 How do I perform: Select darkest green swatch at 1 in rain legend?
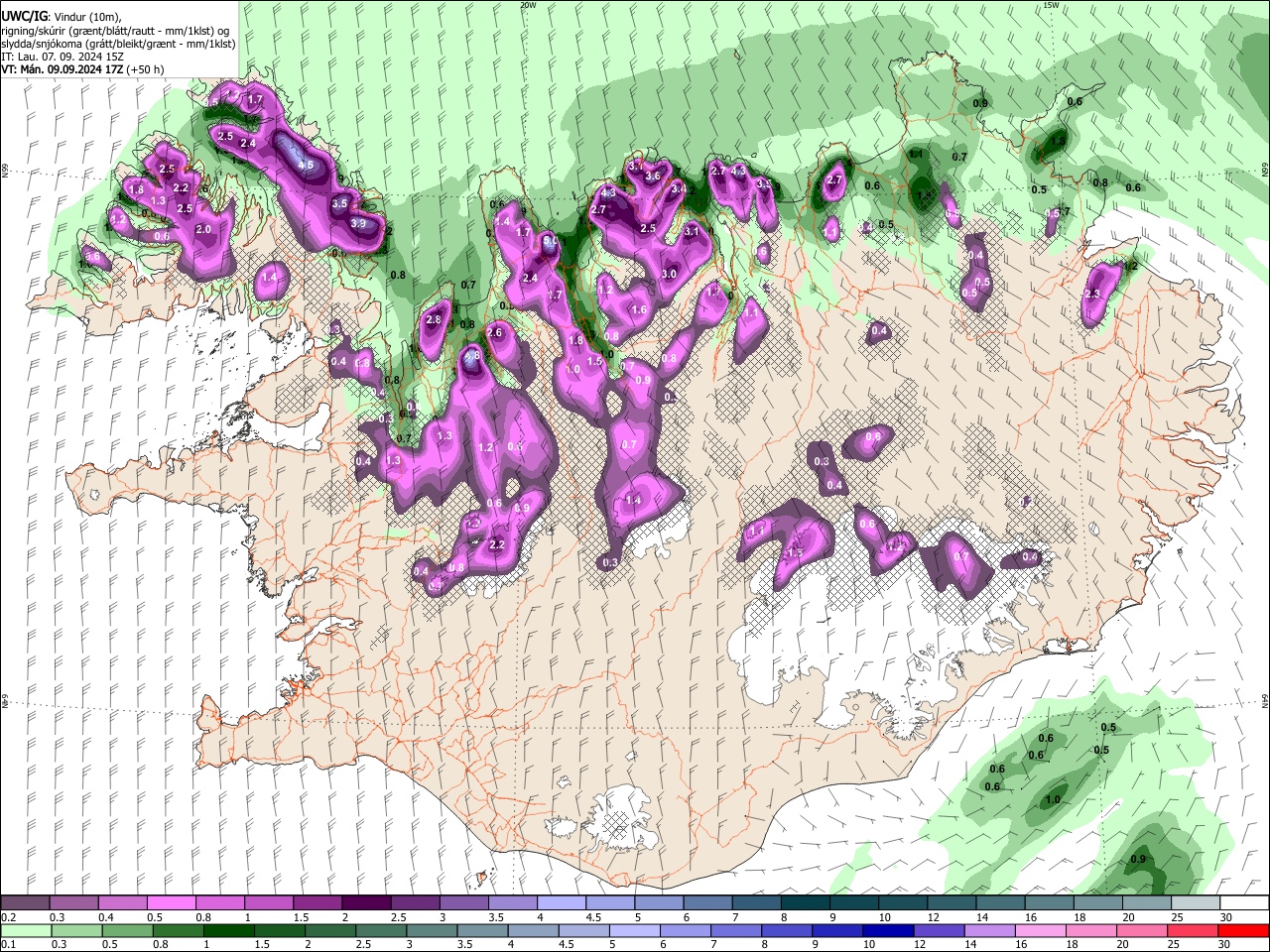(228, 930)
